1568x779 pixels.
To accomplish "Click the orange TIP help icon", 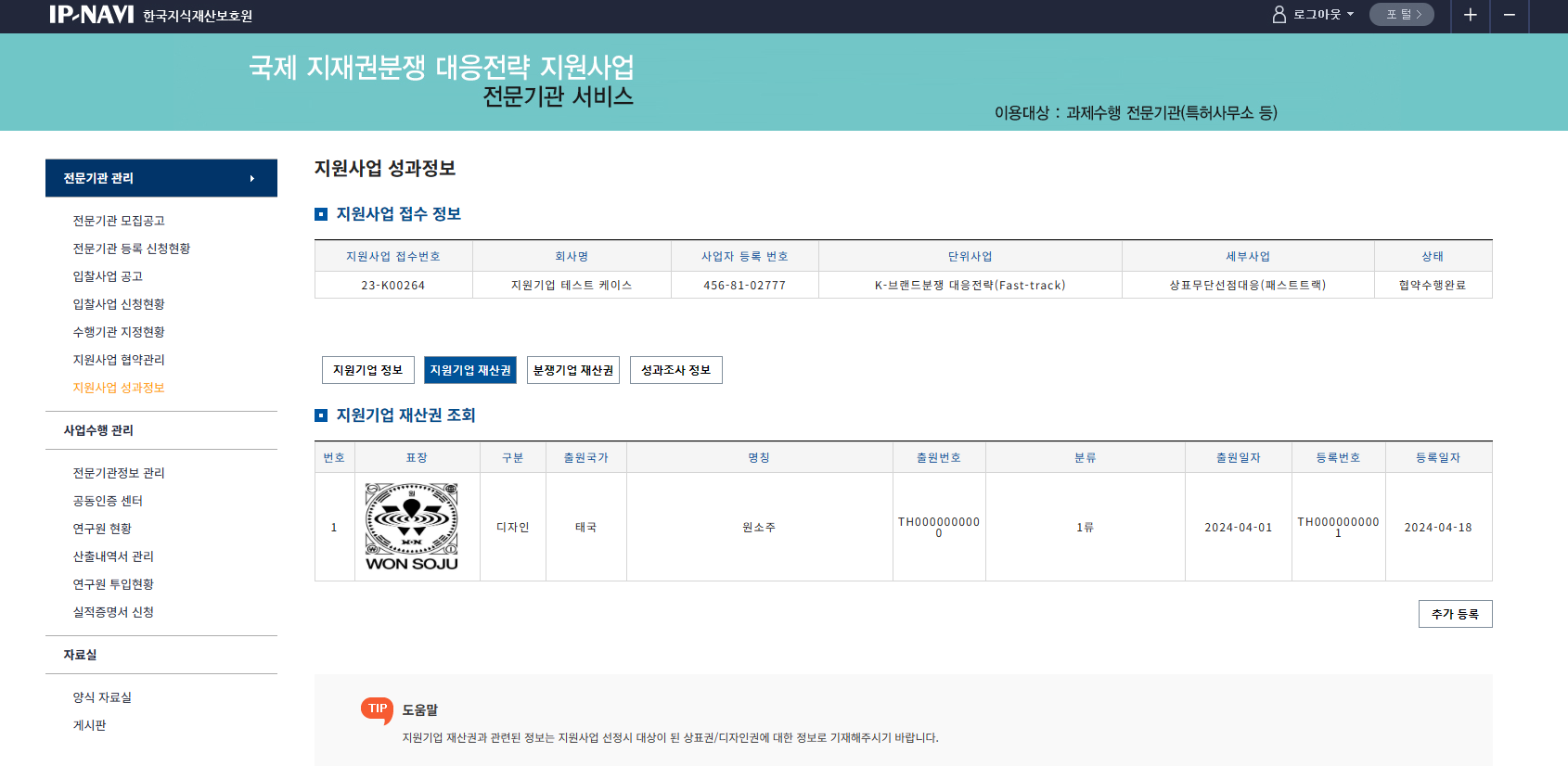I will 377,709.
